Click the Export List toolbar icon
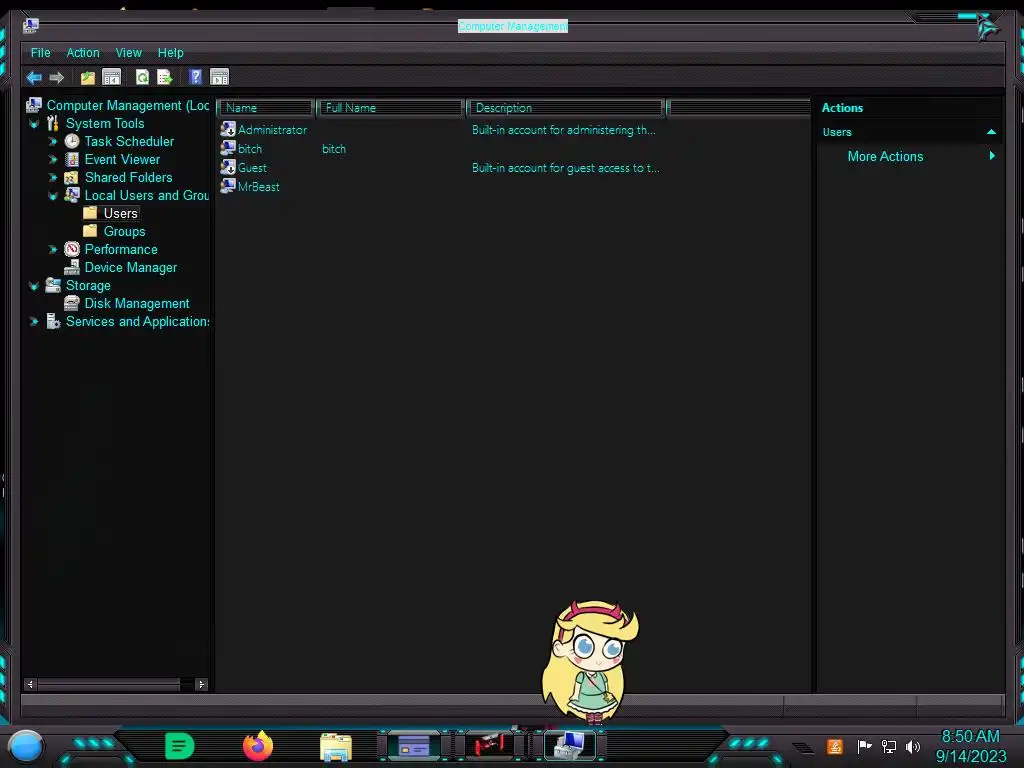This screenshot has height=768, width=1024. pyautogui.click(x=165, y=77)
